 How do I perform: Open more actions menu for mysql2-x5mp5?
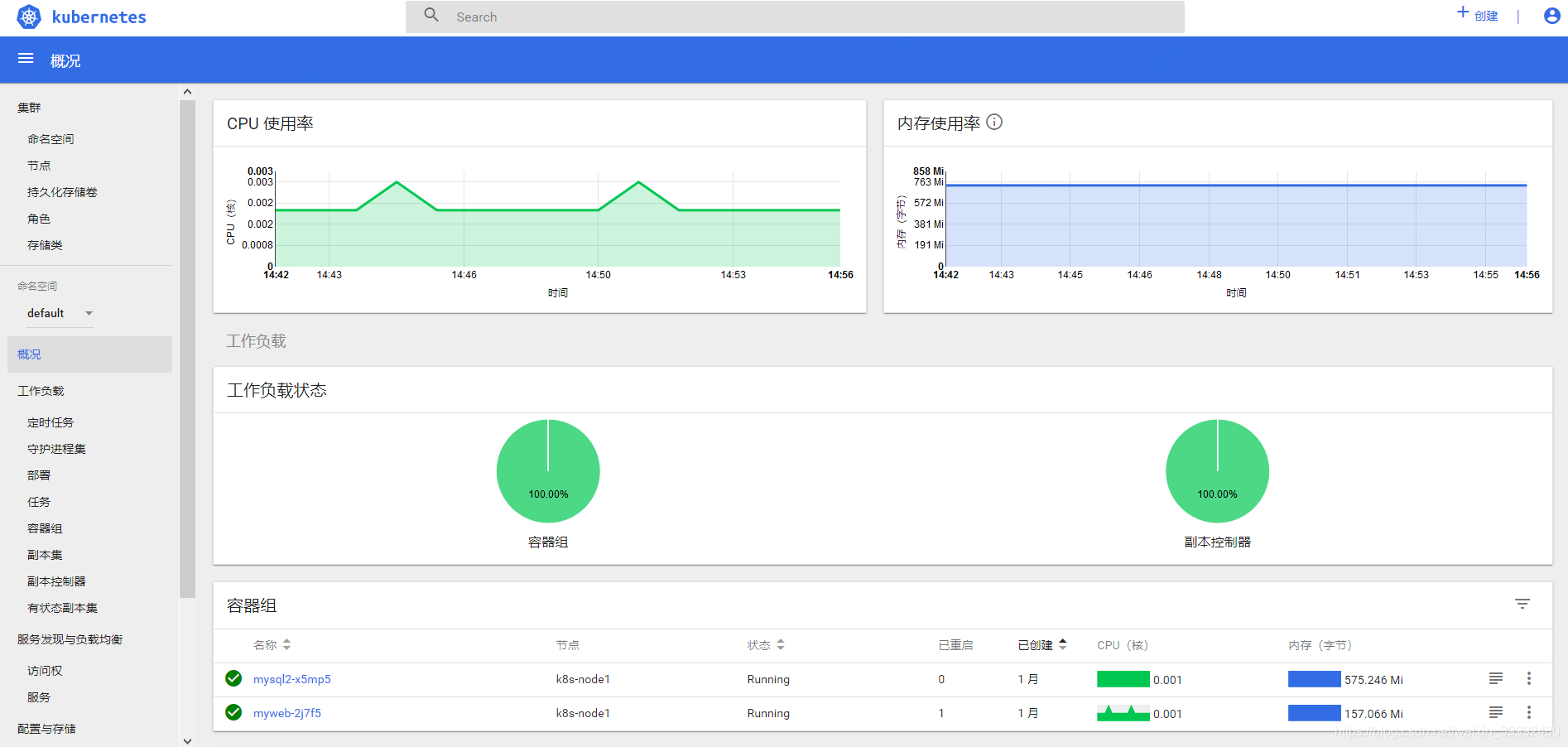click(1529, 678)
